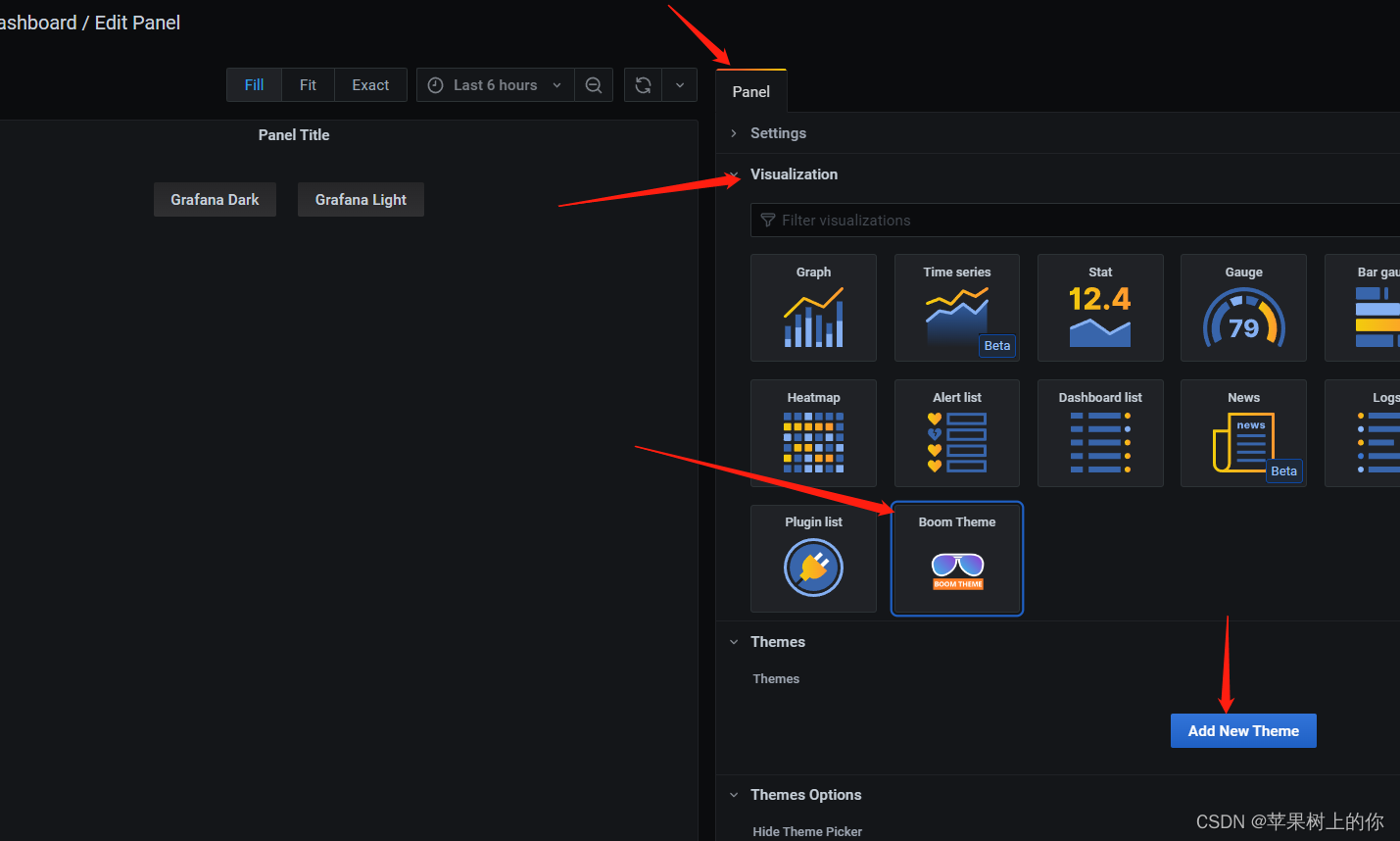Click the Themes field label
Screen dimensions: 1400x841
[776, 679]
